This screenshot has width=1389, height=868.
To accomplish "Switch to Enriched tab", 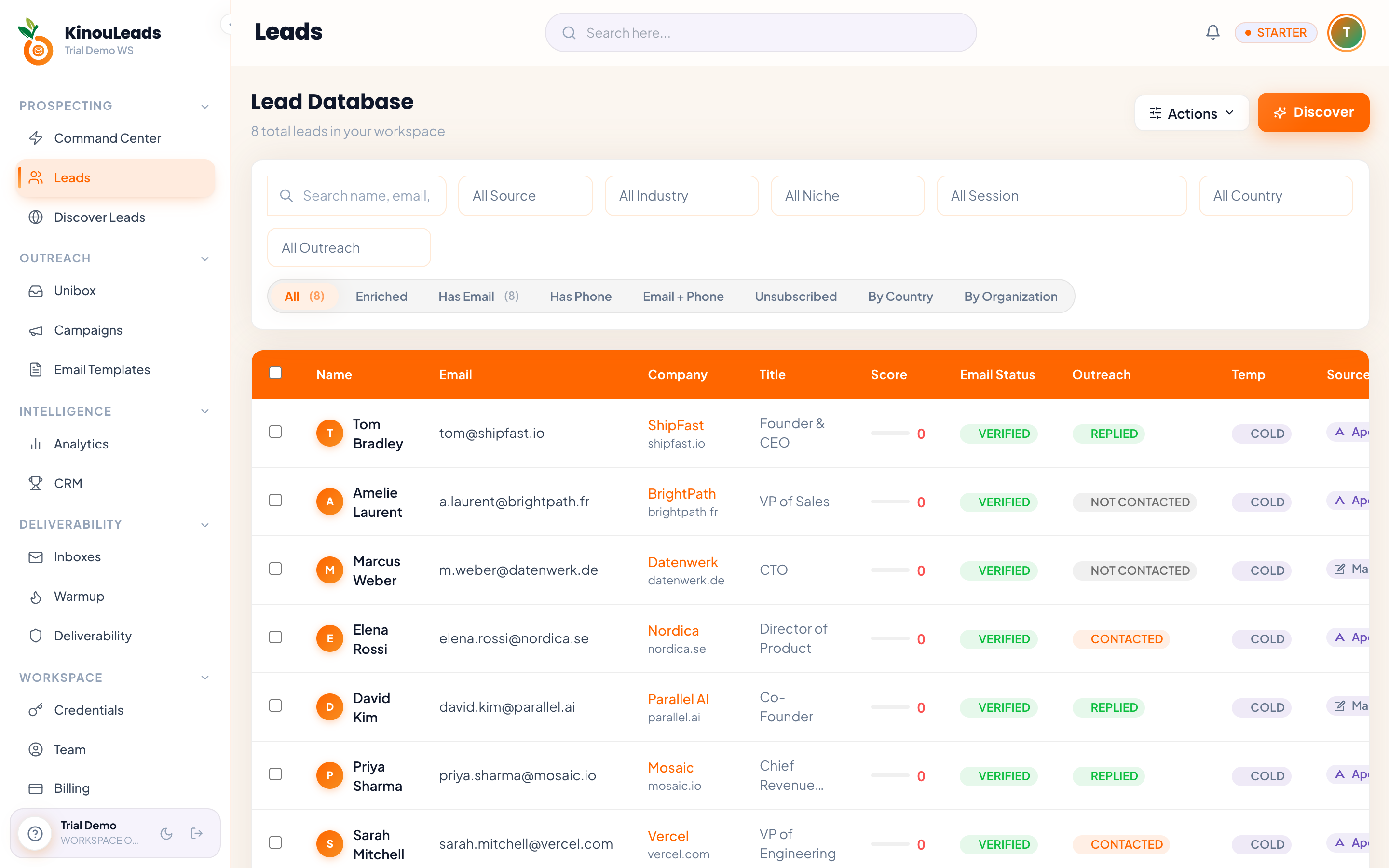I will click(381, 296).
